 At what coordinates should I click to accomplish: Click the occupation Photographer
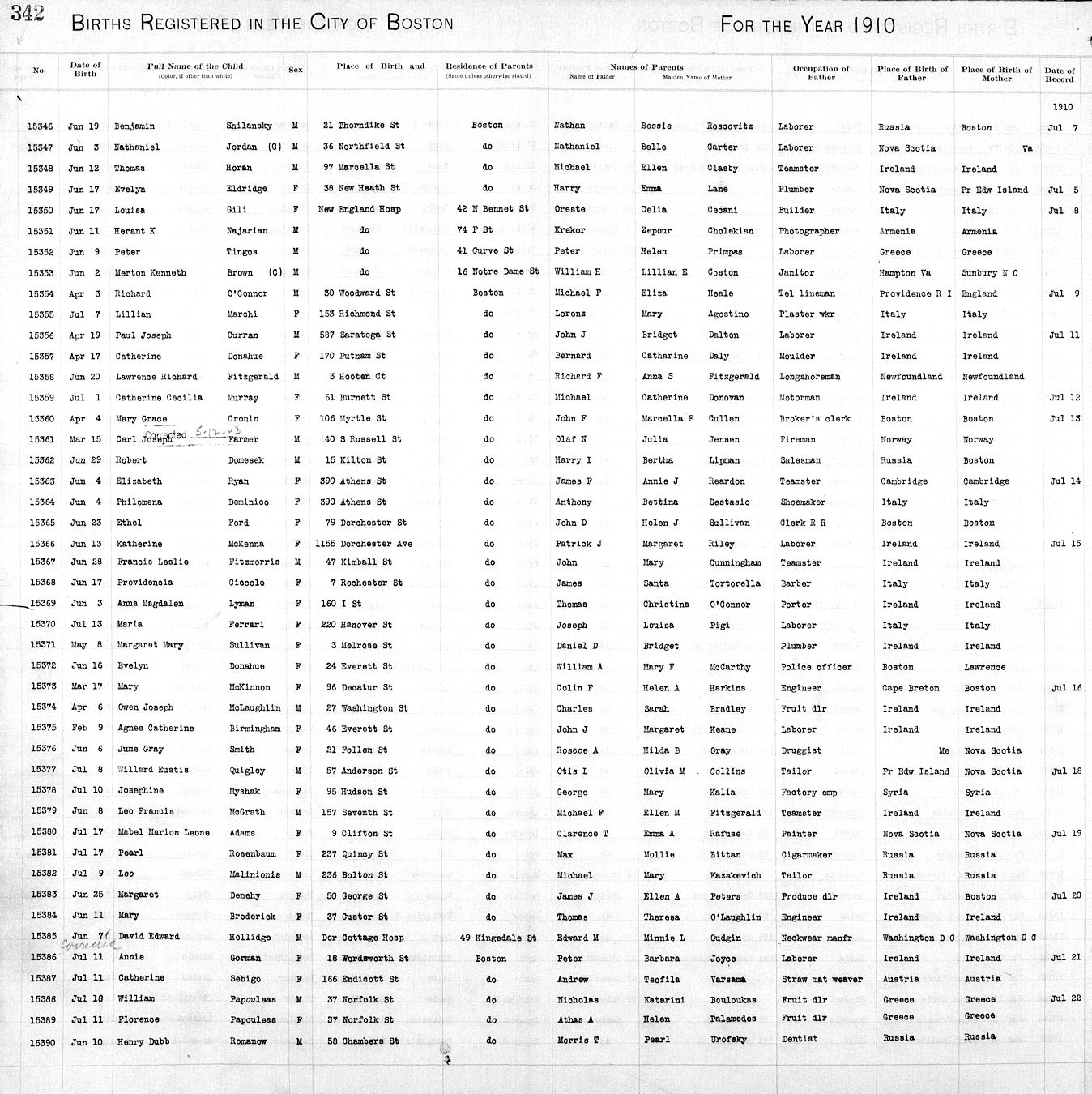click(808, 231)
